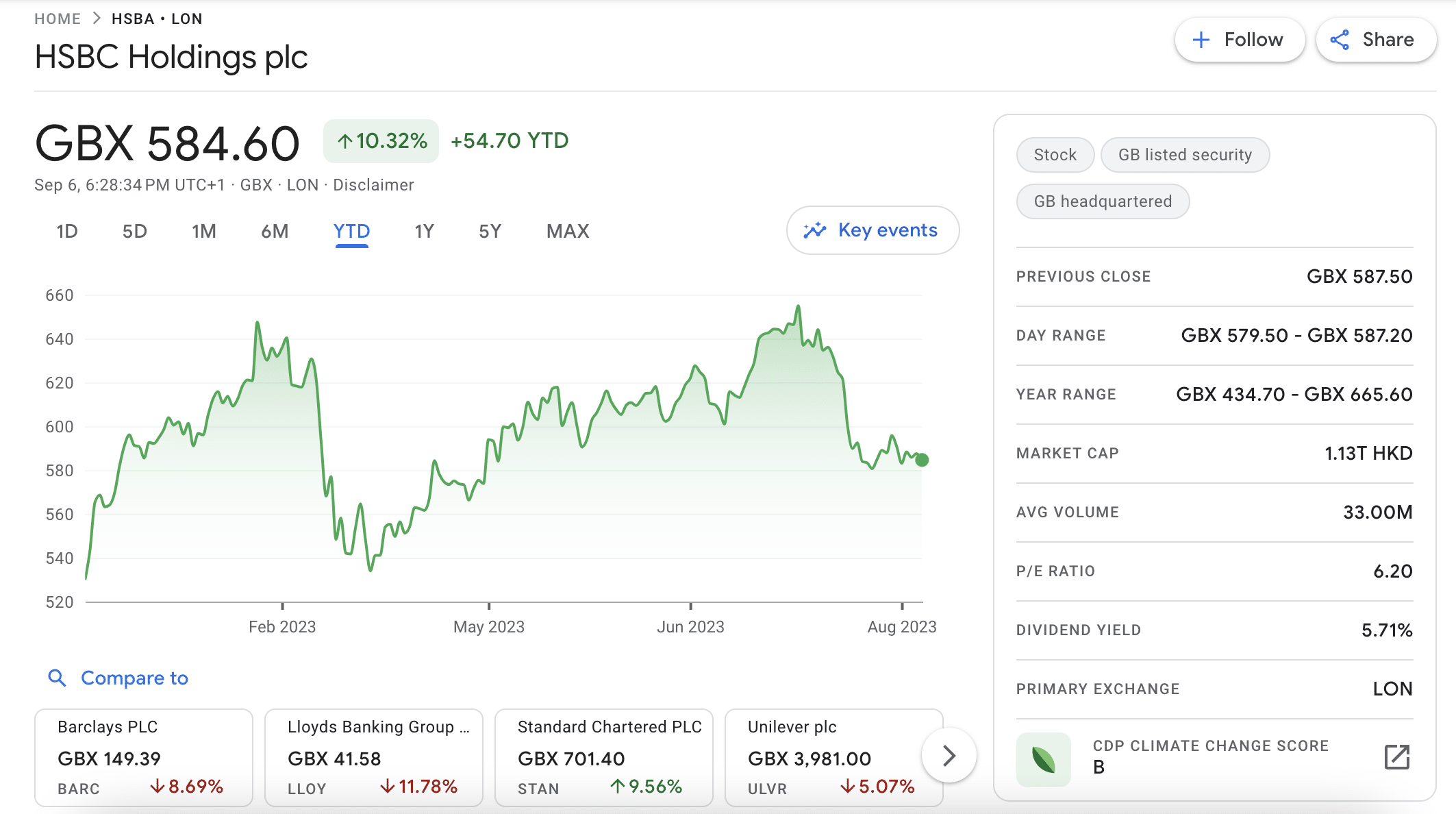Click the share icon glyph
Image resolution: width=1456 pixels, height=814 pixels.
click(x=1340, y=40)
